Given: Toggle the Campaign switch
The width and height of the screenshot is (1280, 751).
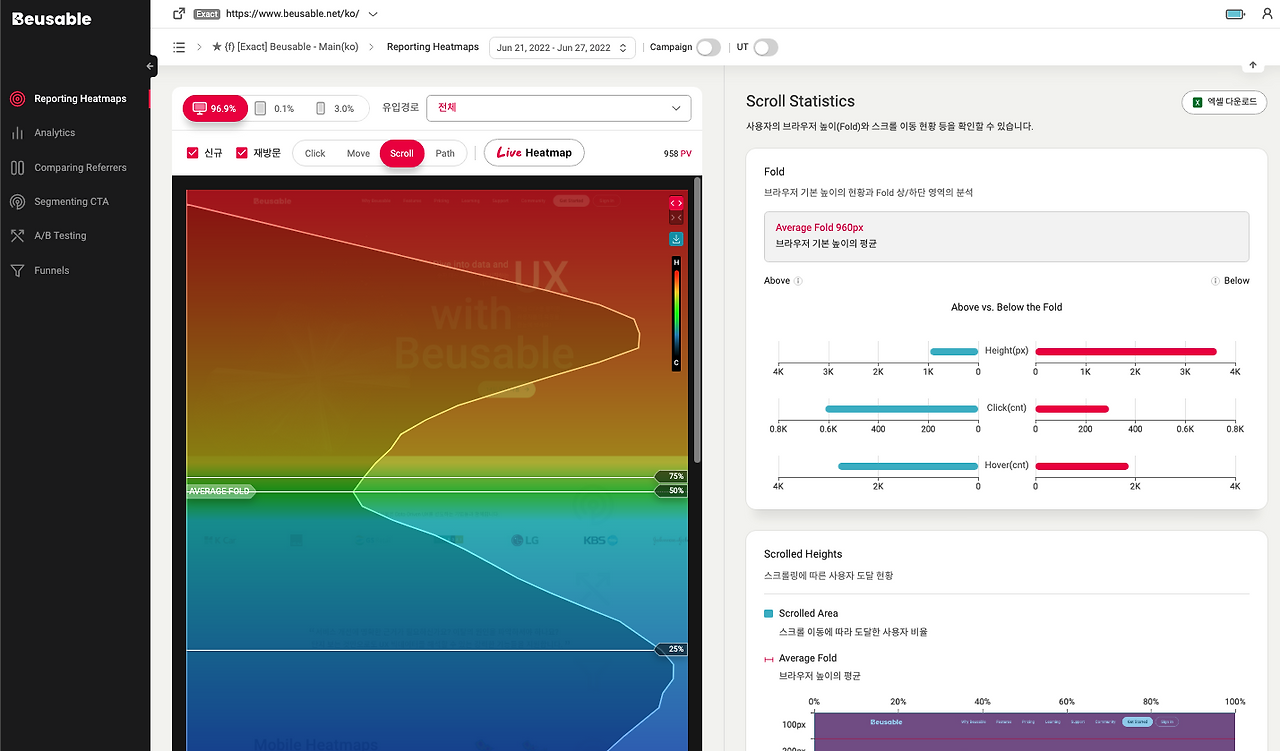Looking at the screenshot, I should (x=708, y=47).
